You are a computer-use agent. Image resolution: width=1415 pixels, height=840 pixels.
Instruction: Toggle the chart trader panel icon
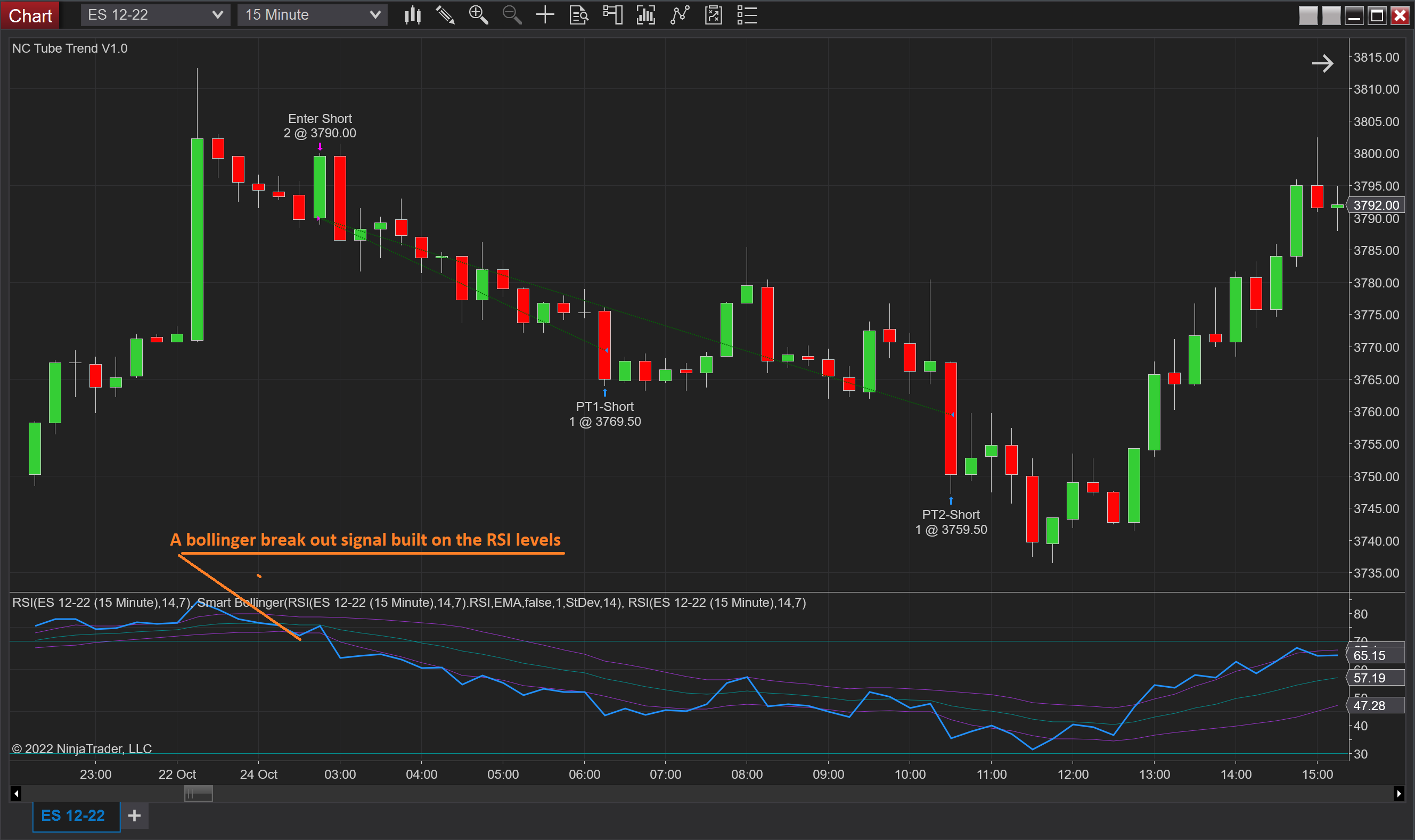pyautogui.click(x=612, y=15)
